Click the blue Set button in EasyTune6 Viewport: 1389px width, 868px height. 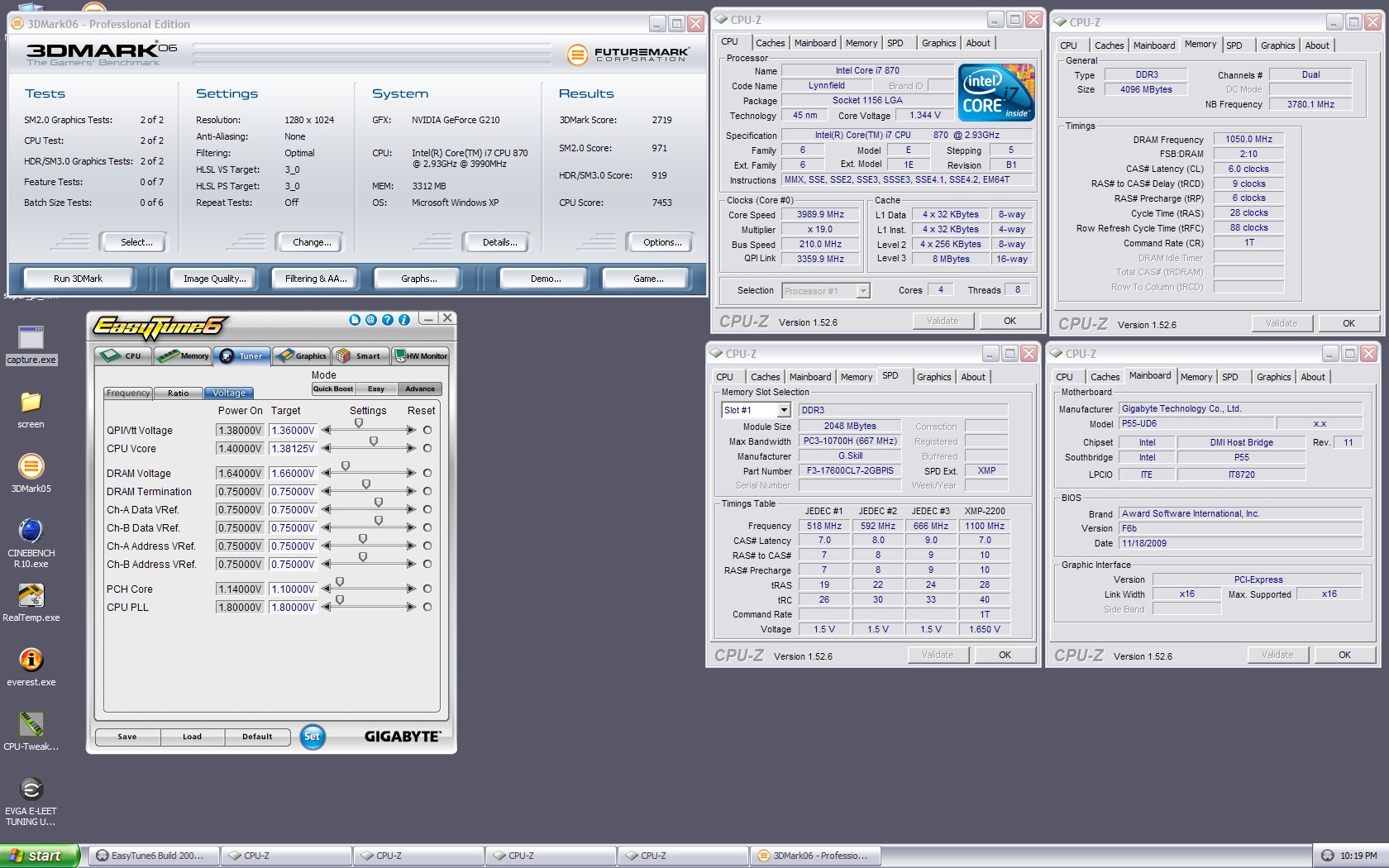point(312,737)
